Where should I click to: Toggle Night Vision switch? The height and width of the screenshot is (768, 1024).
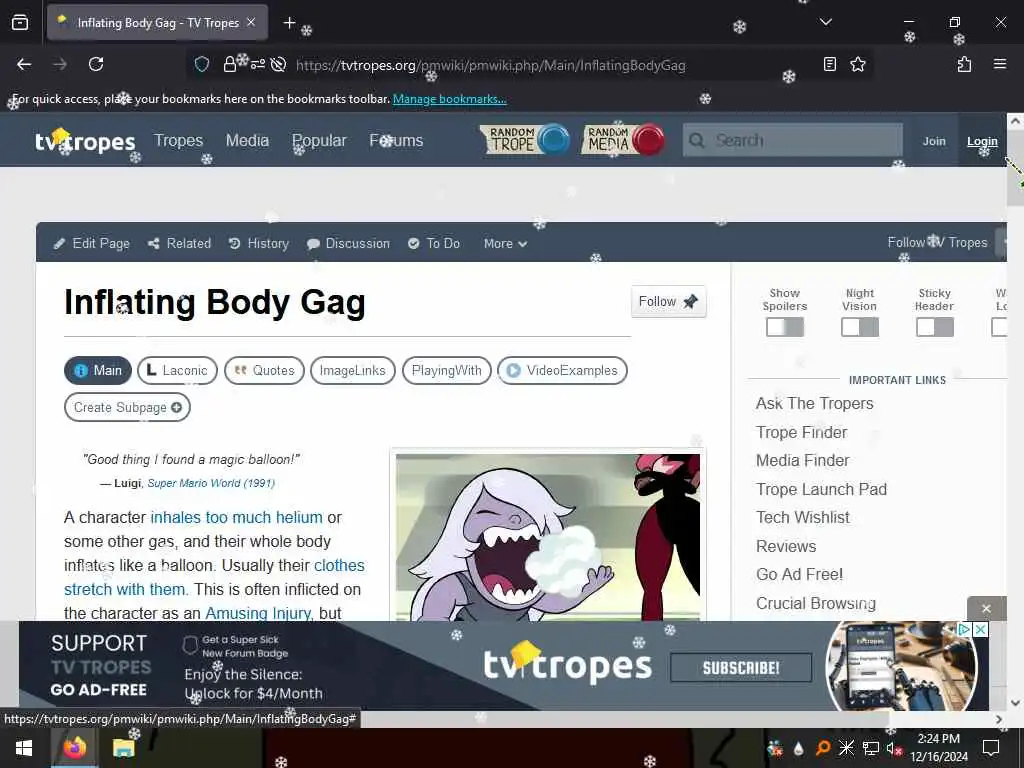(x=859, y=327)
